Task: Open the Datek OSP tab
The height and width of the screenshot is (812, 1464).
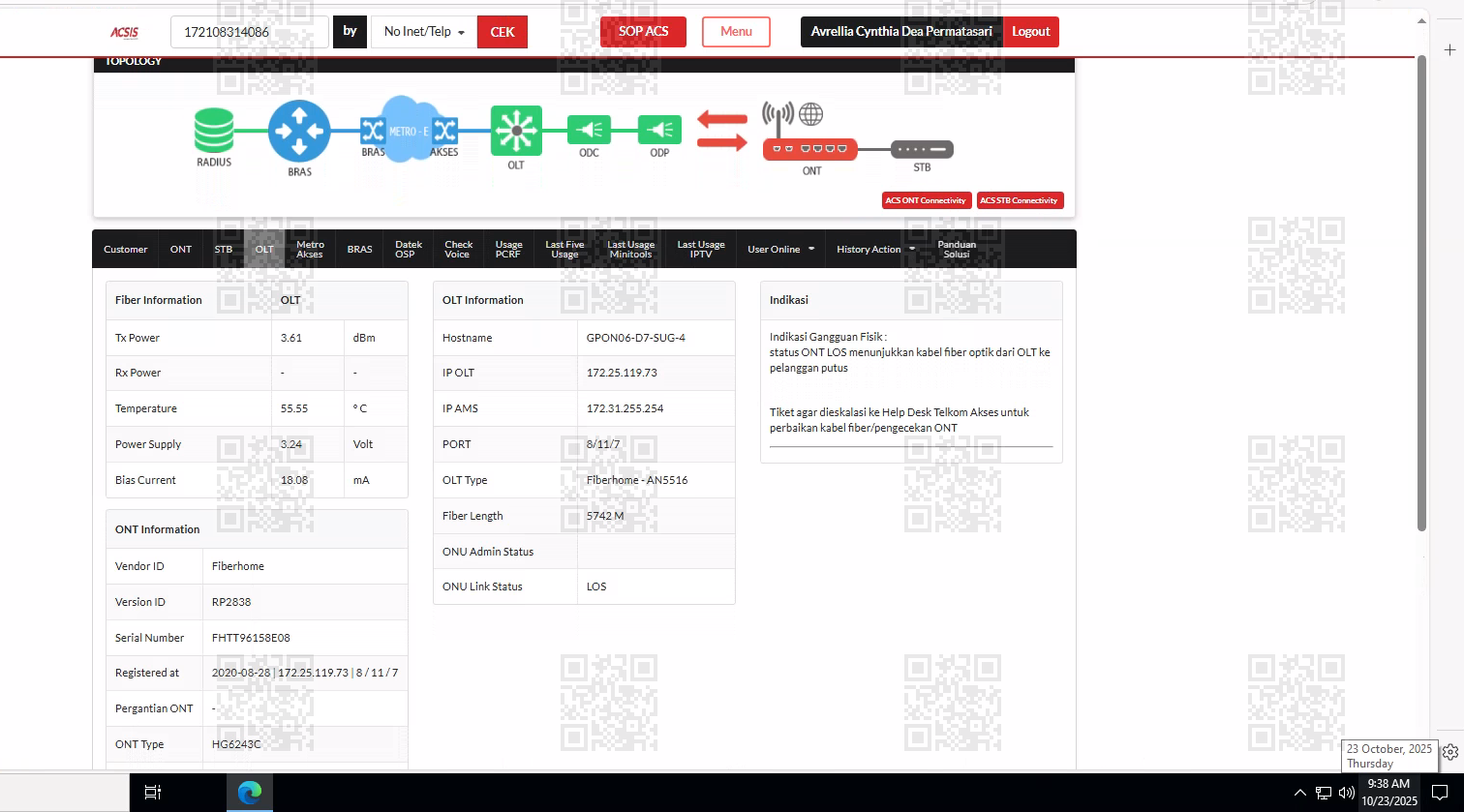Action: point(409,249)
